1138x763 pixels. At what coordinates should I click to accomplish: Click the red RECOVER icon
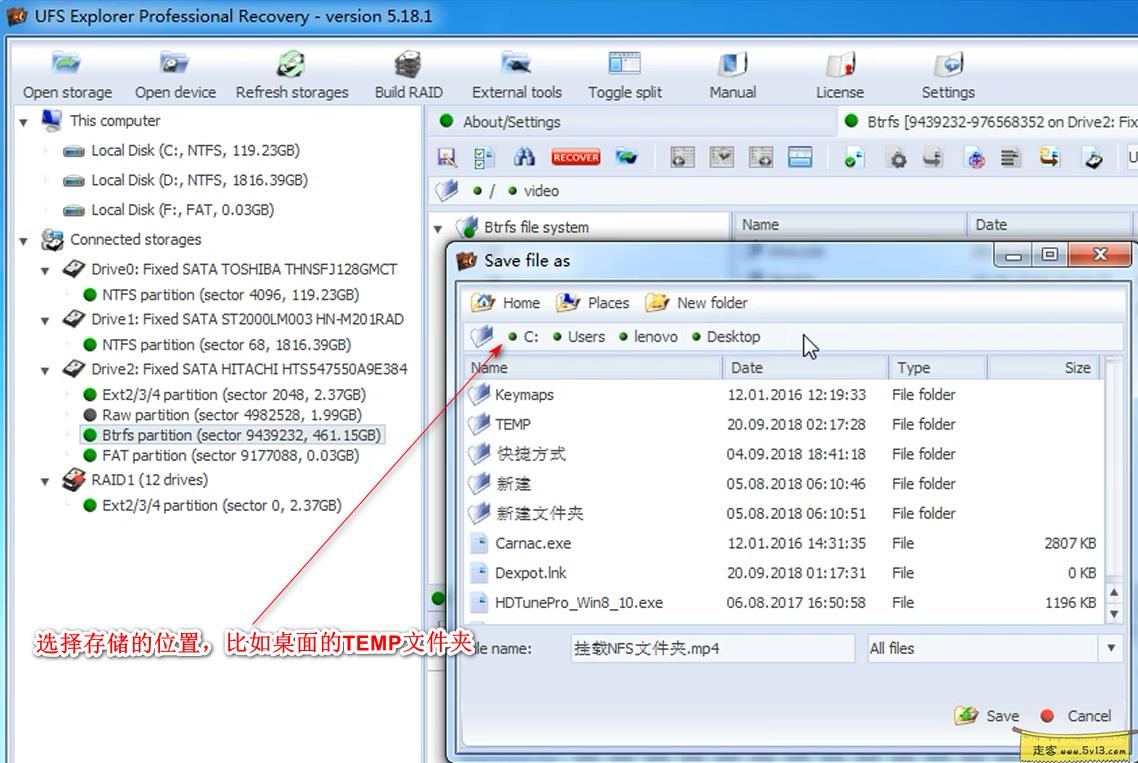(575, 157)
